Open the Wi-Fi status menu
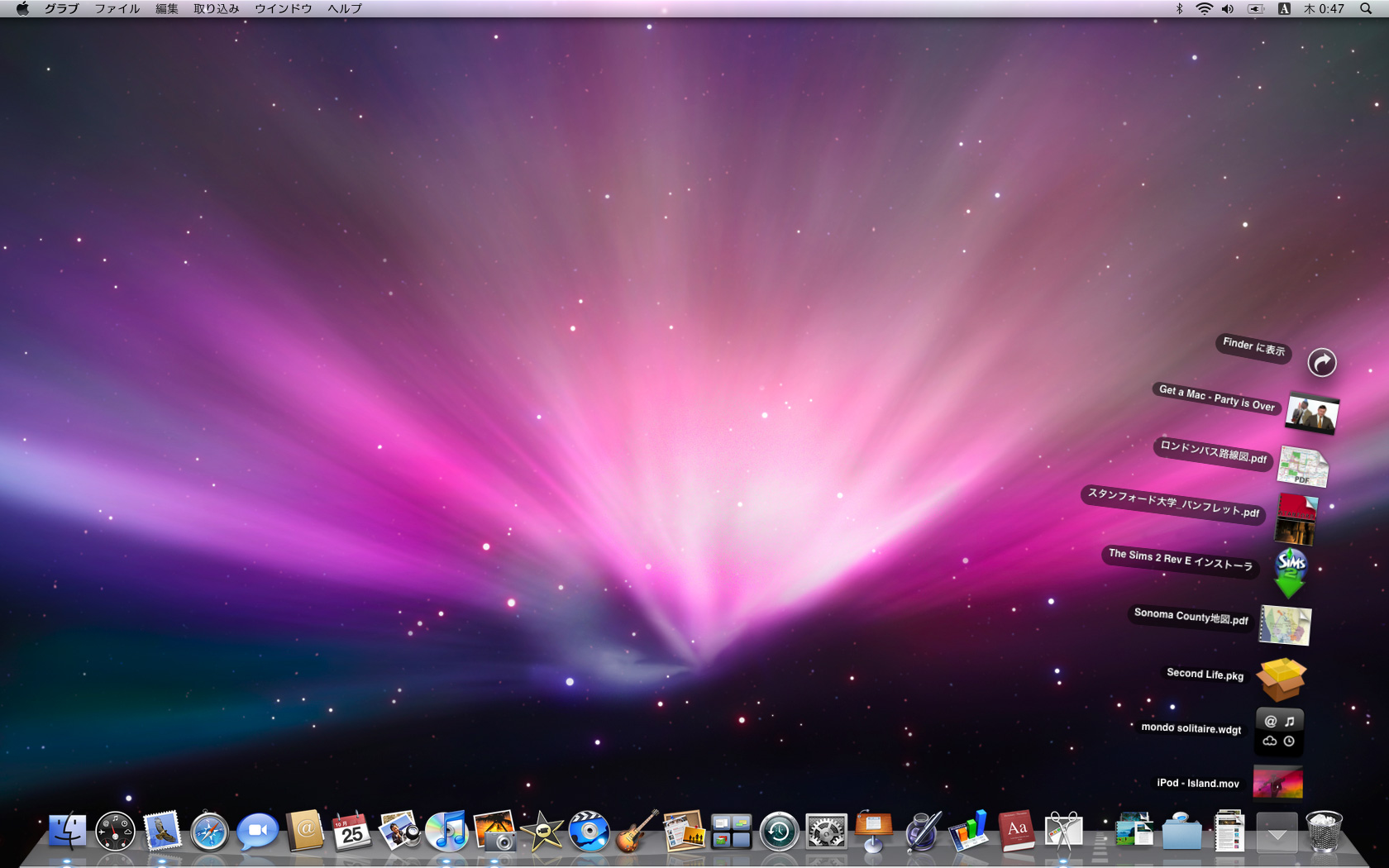This screenshot has height=868, width=1389. click(1205, 9)
